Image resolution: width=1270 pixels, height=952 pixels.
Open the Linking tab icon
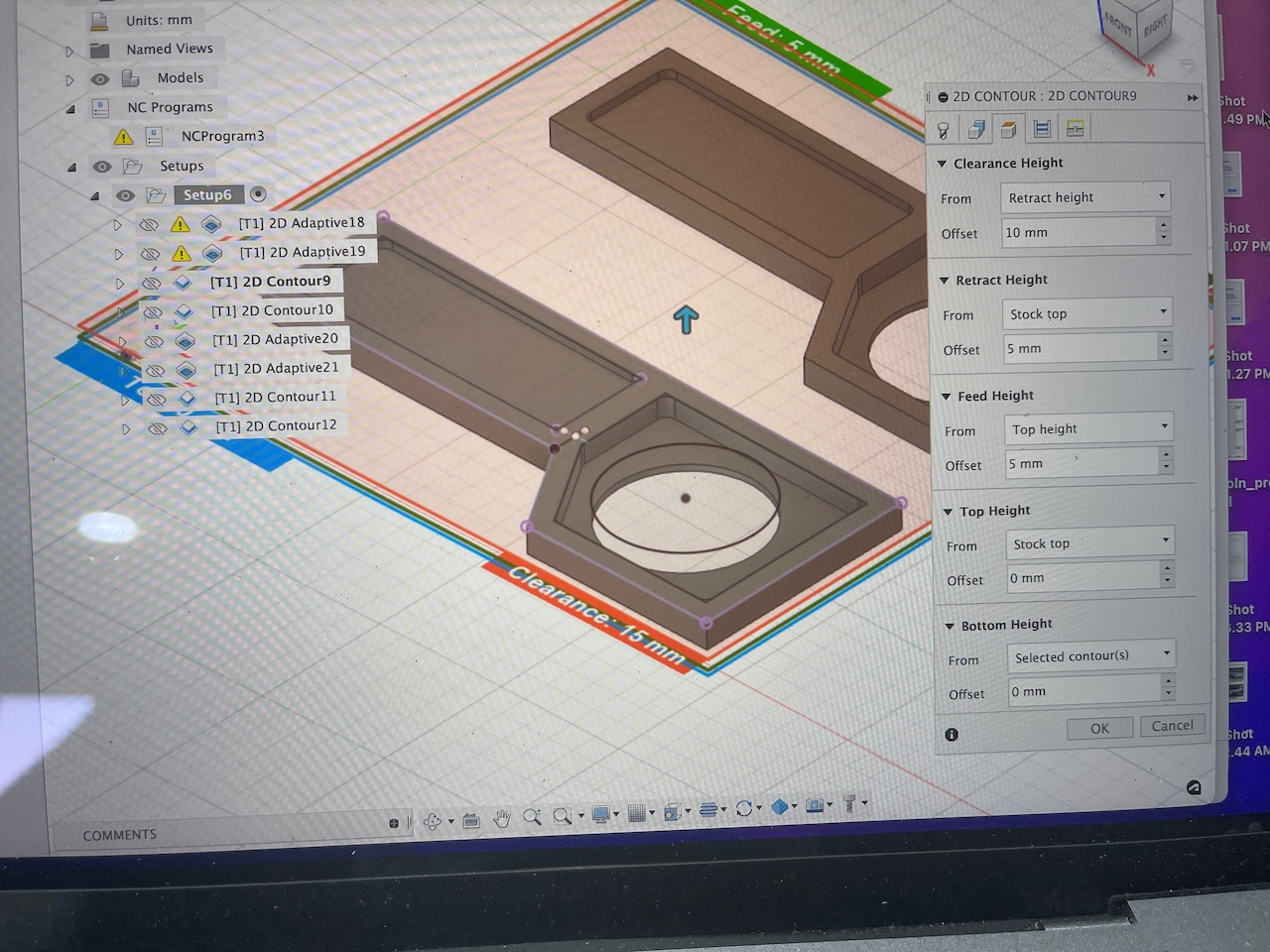point(1075,128)
